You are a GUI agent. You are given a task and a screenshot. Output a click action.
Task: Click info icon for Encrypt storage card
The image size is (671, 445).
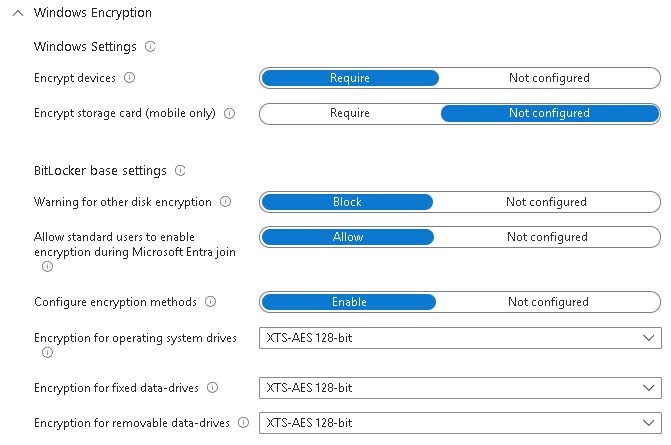click(229, 113)
